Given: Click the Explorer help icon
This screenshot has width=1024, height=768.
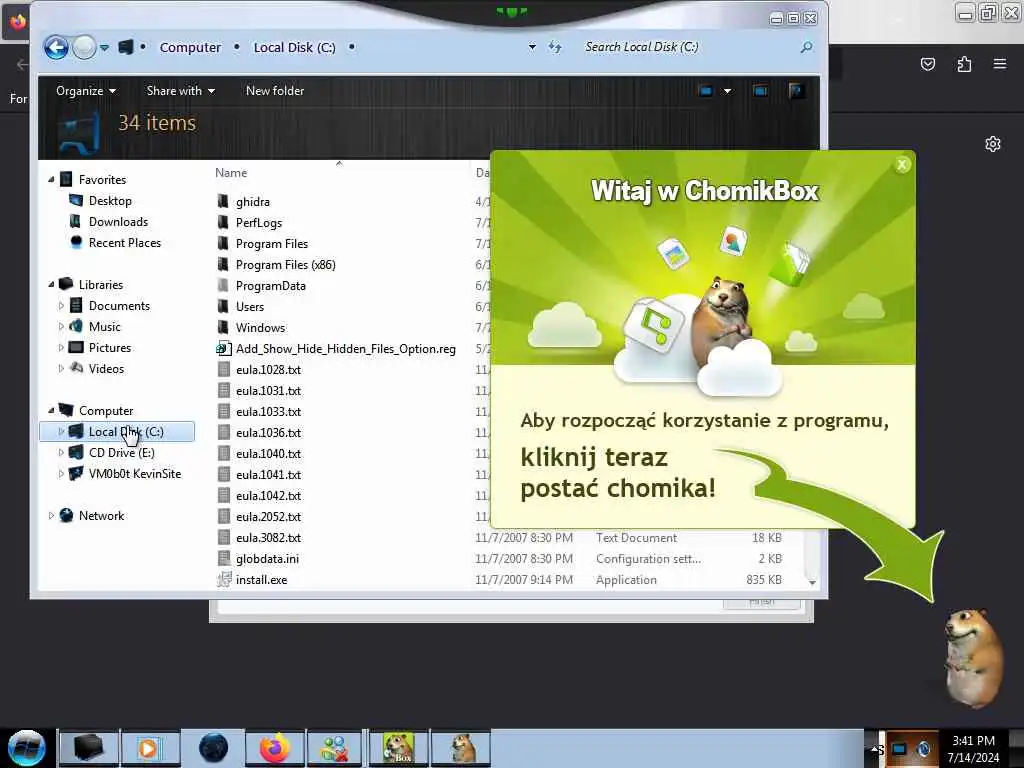Looking at the screenshot, I should (x=796, y=91).
